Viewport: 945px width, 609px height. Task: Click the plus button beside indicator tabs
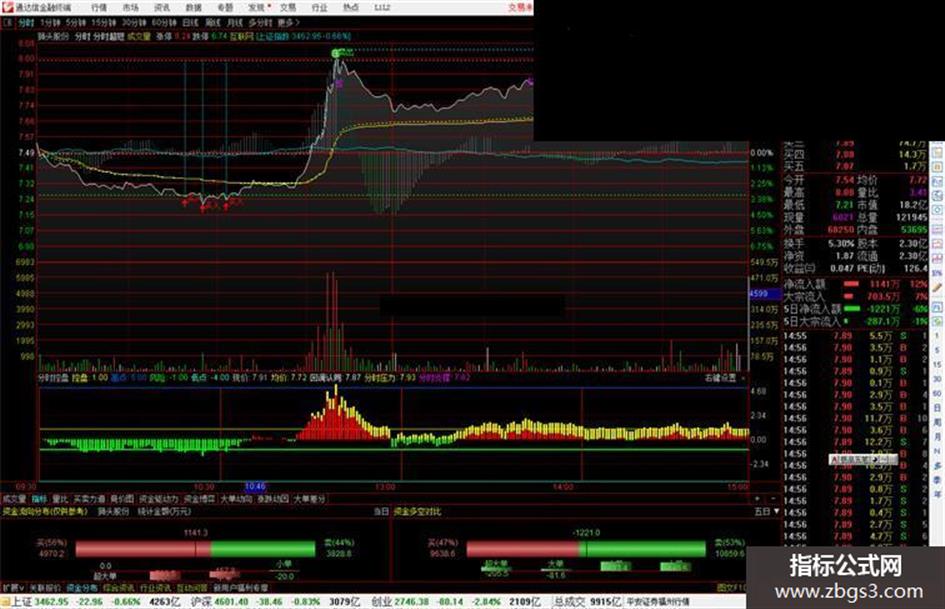757,499
